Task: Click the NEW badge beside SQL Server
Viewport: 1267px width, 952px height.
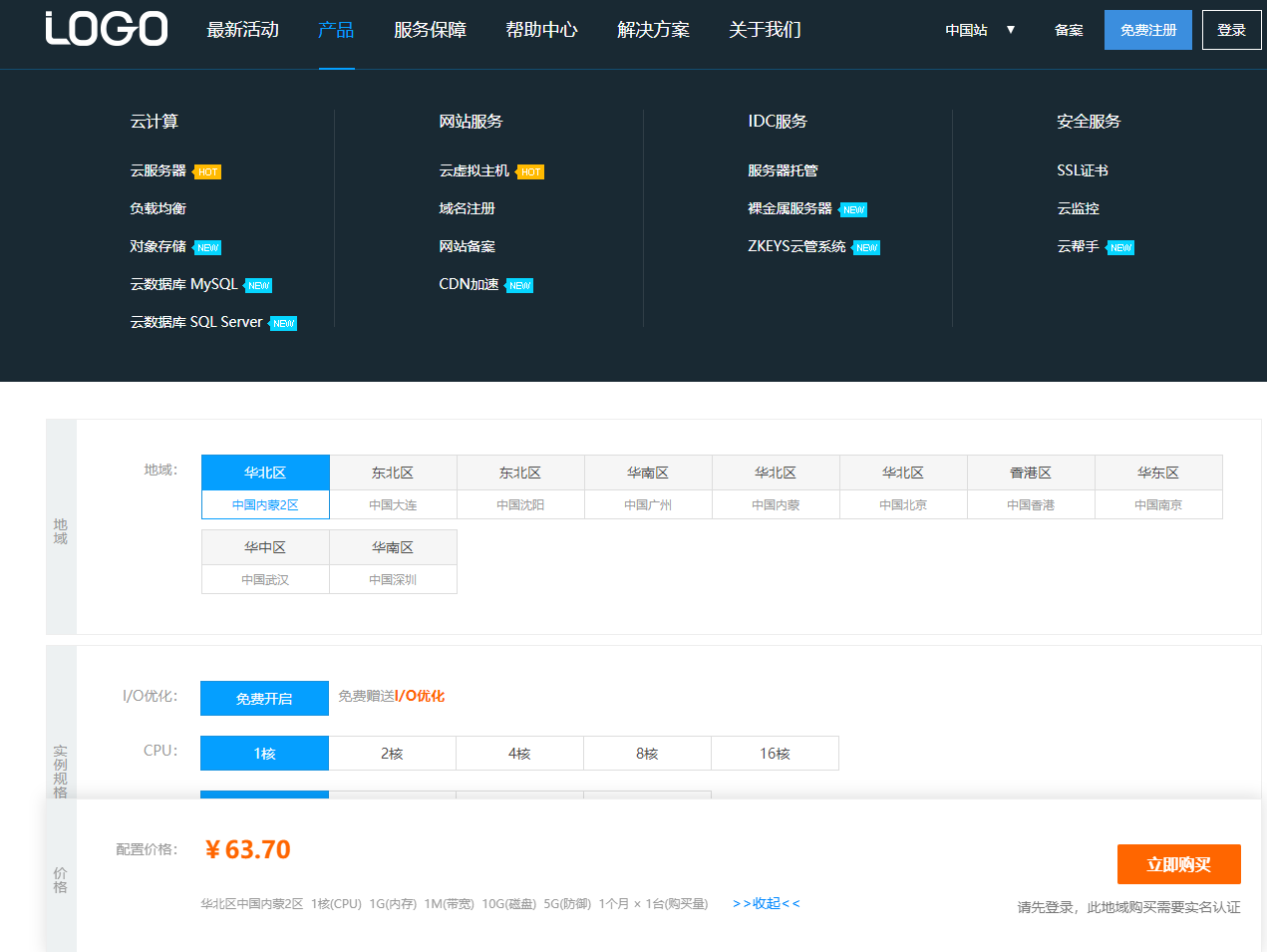Action: click(283, 324)
